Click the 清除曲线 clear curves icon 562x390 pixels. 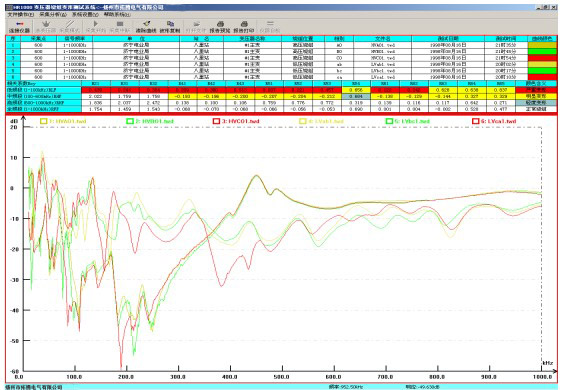tap(146, 27)
